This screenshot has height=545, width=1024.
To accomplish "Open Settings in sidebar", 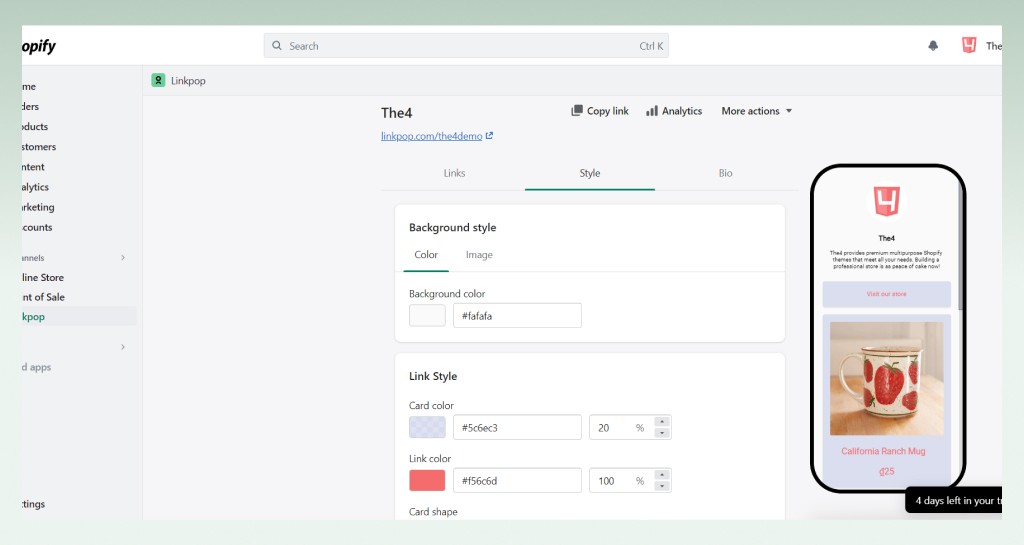I will click(33, 504).
